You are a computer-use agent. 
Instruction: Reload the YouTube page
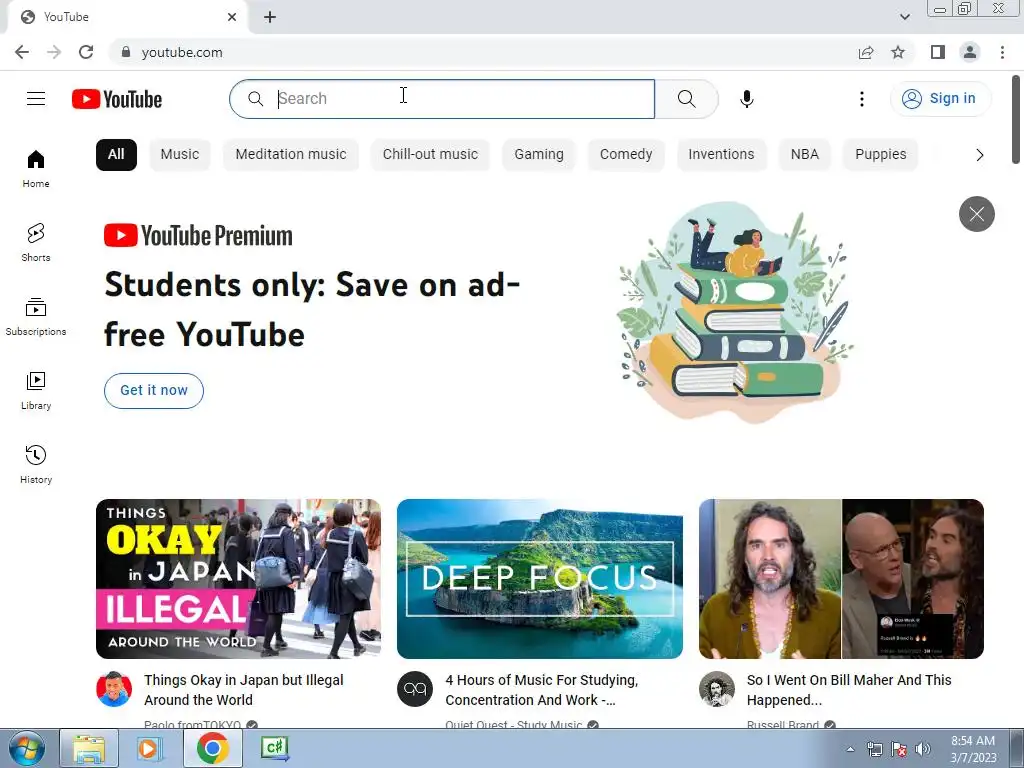(x=86, y=52)
